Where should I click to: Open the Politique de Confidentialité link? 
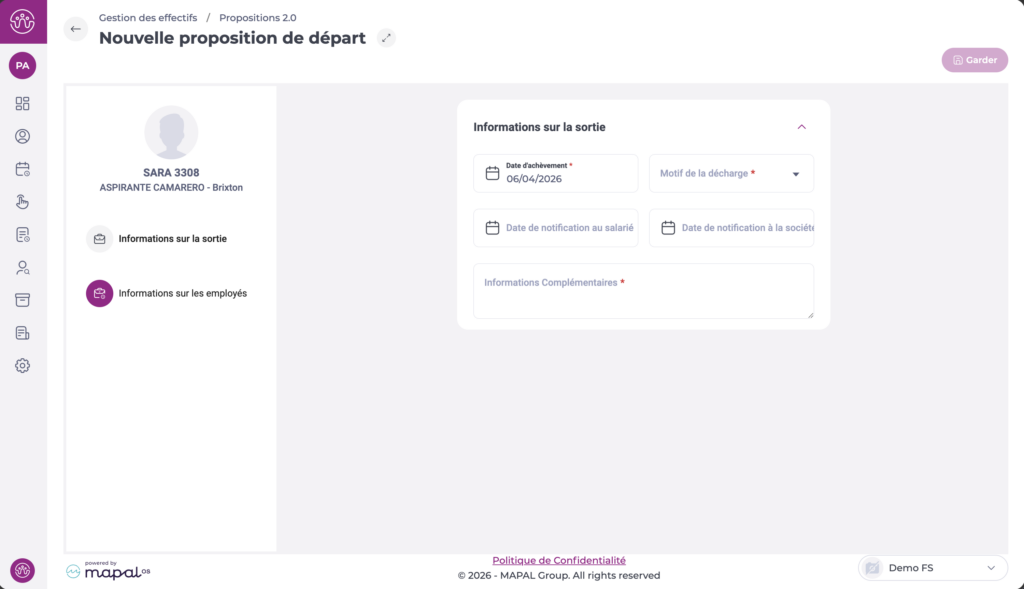click(x=559, y=560)
